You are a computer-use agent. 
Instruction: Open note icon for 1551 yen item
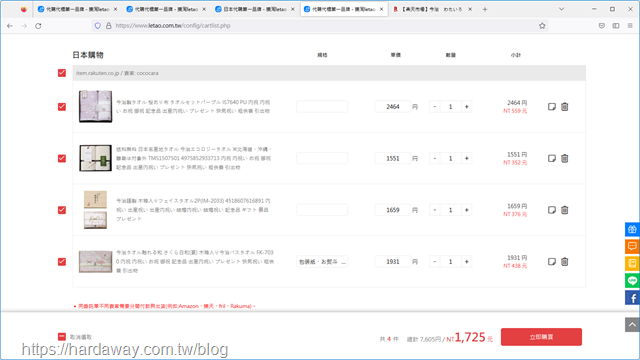point(551,158)
